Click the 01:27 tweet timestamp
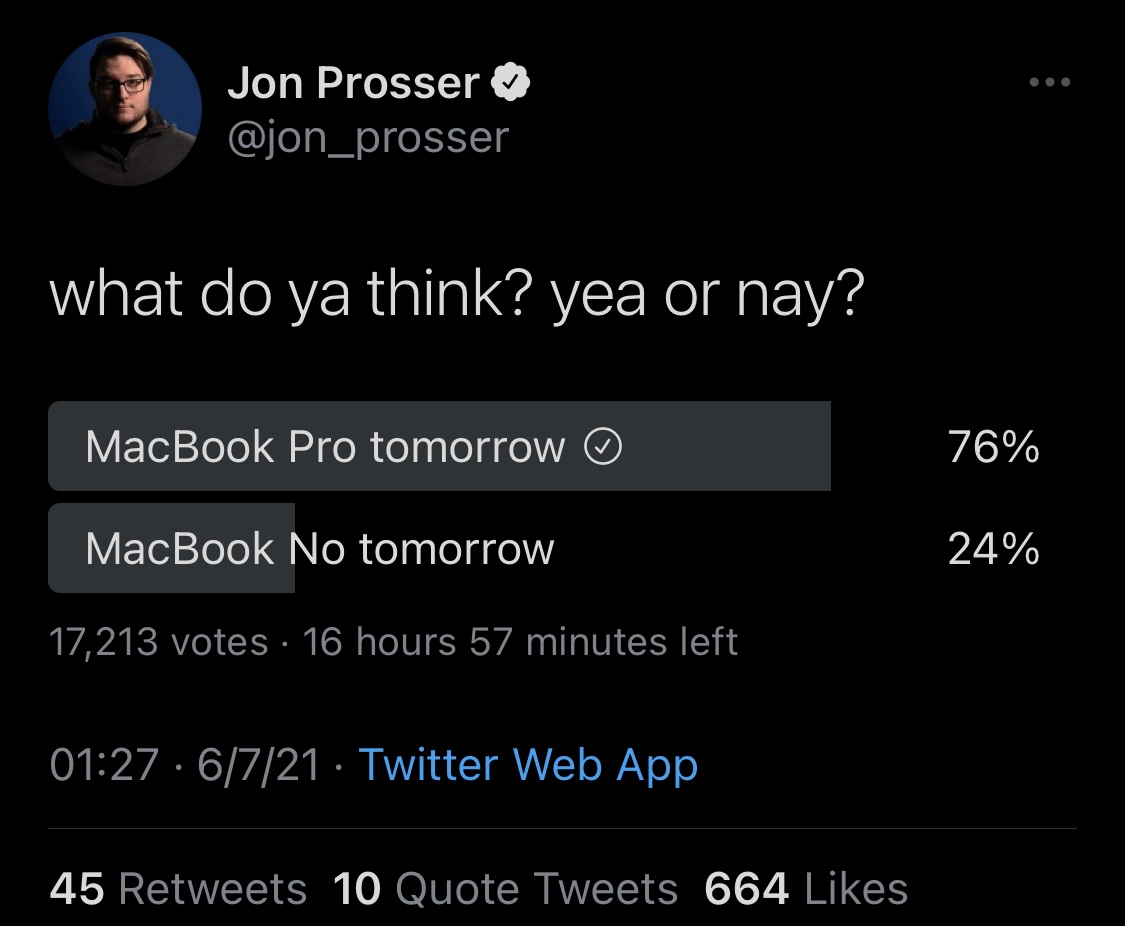 click(x=104, y=766)
